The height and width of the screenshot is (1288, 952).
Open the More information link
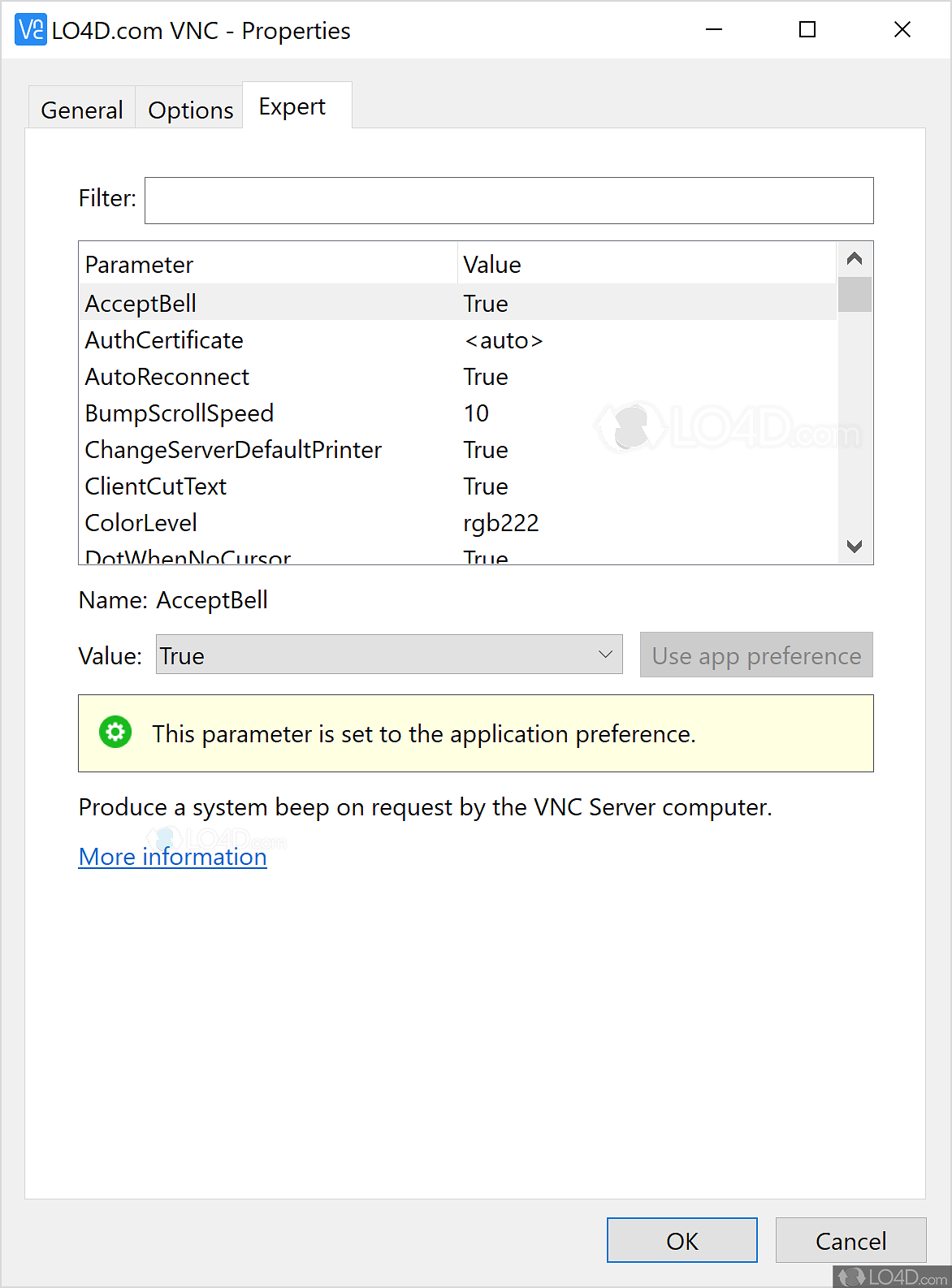click(x=172, y=857)
